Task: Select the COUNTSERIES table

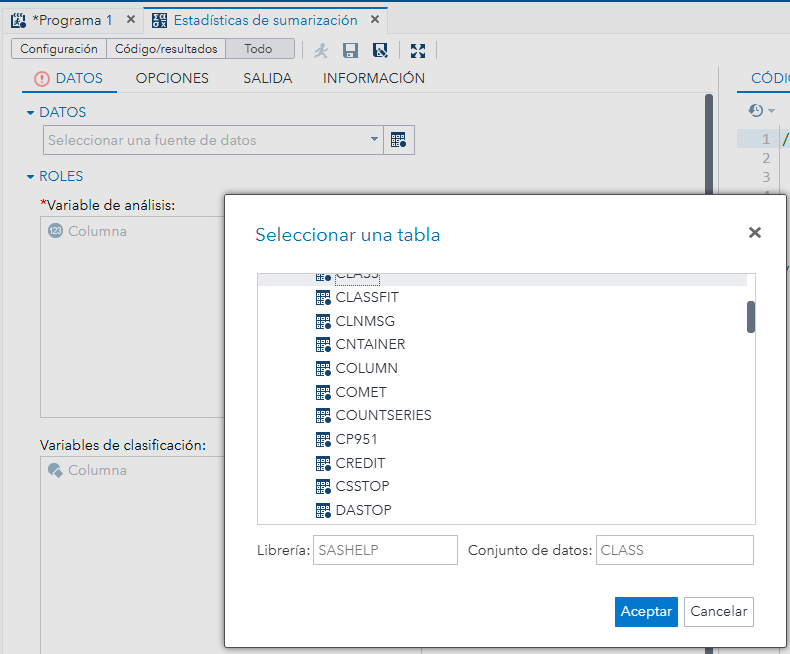Action: (x=383, y=415)
